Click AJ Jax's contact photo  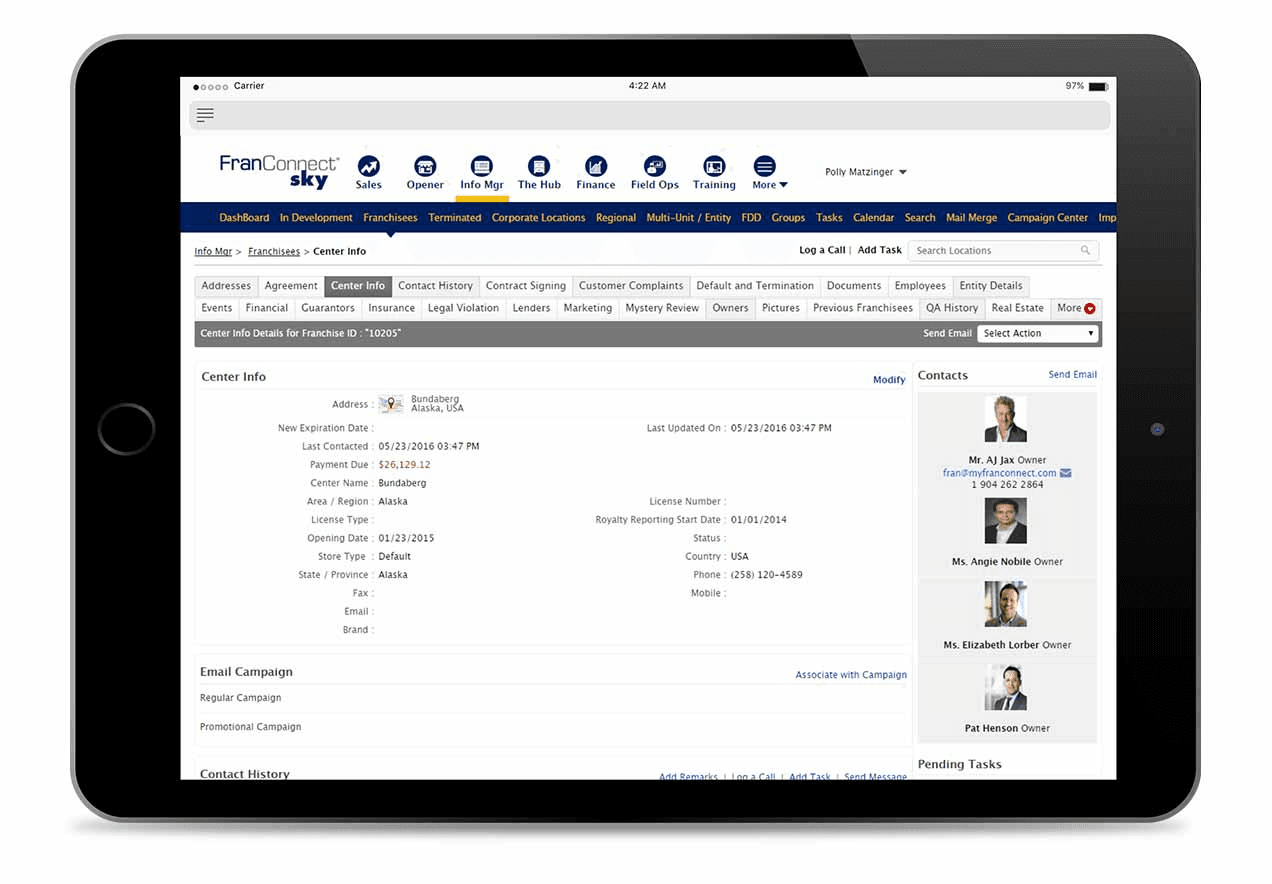click(1005, 420)
